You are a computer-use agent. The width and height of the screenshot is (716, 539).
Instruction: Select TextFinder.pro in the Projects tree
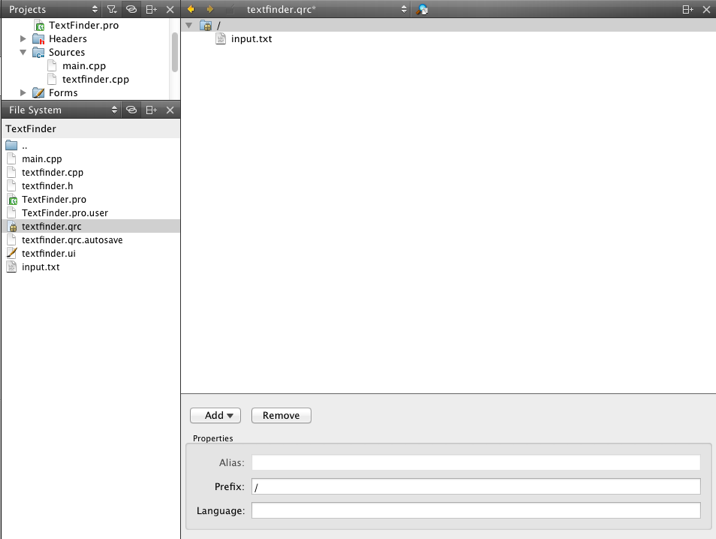click(x=84, y=25)
